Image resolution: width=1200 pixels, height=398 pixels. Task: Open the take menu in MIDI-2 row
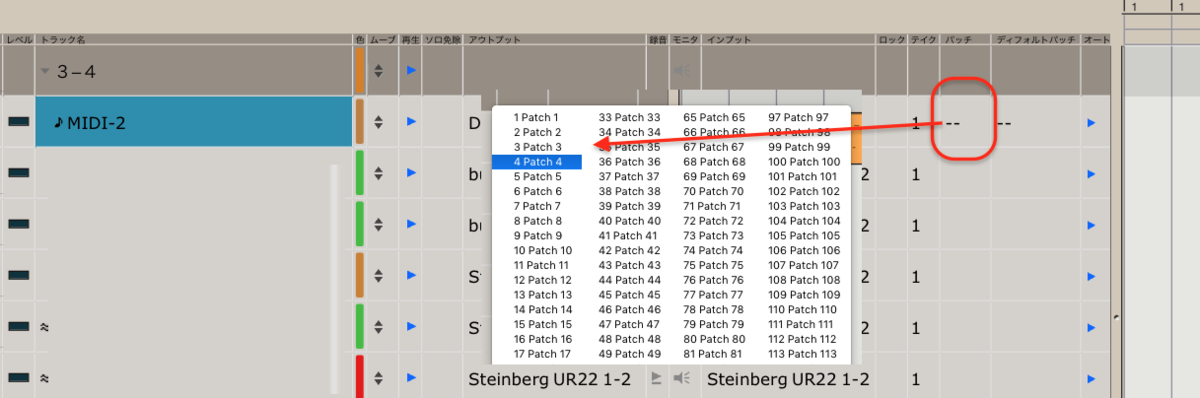click(x=916, y=124)
